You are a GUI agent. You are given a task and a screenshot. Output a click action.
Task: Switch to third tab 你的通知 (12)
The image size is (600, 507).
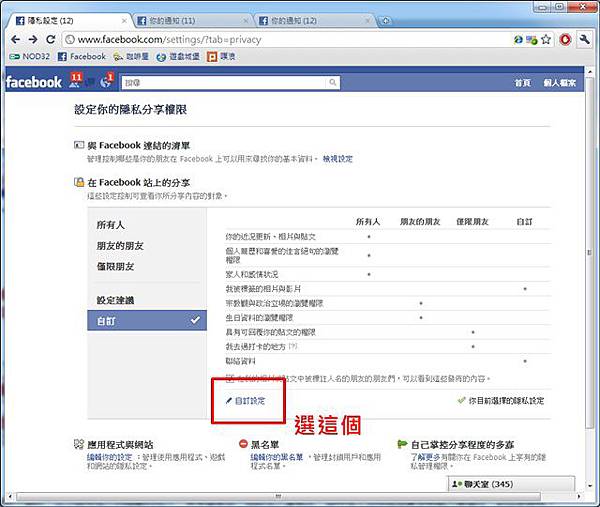[313, 21]
